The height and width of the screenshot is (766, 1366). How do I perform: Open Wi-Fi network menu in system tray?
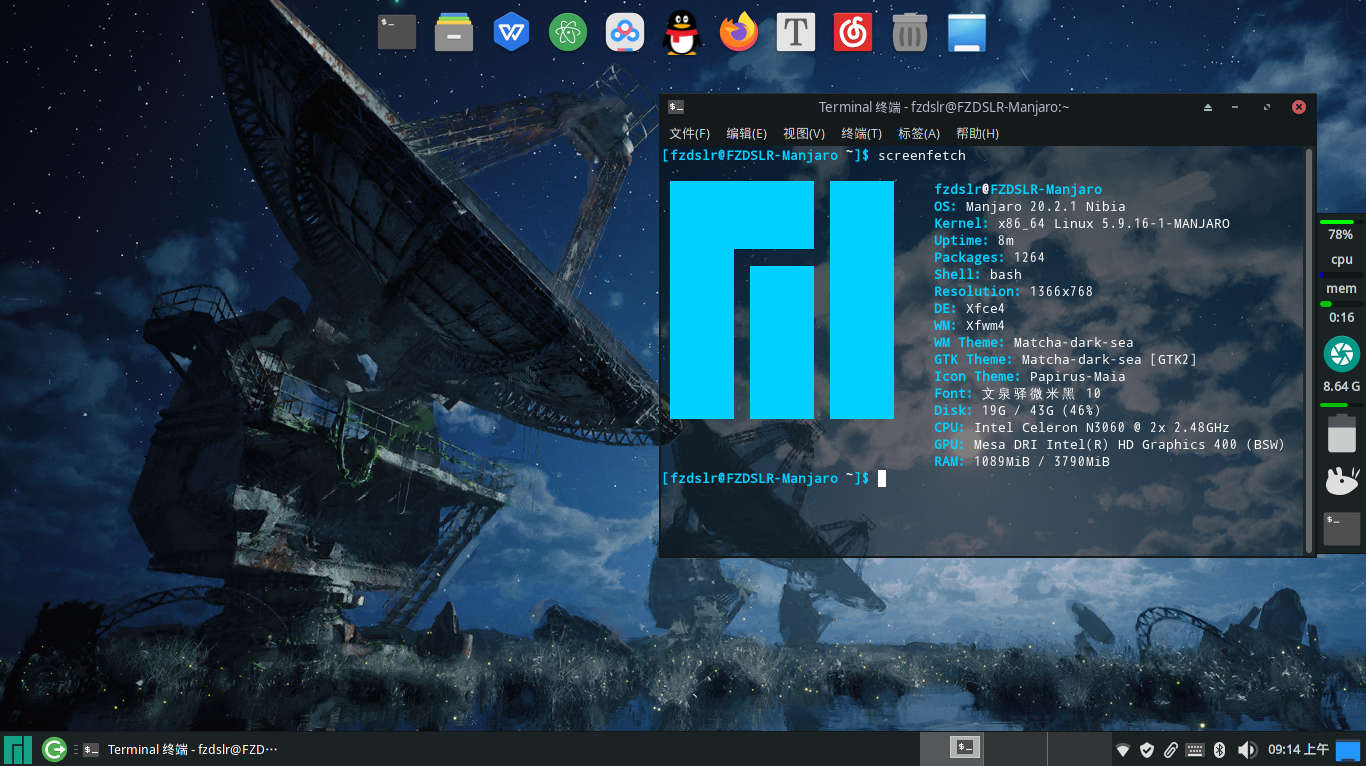1123,750
